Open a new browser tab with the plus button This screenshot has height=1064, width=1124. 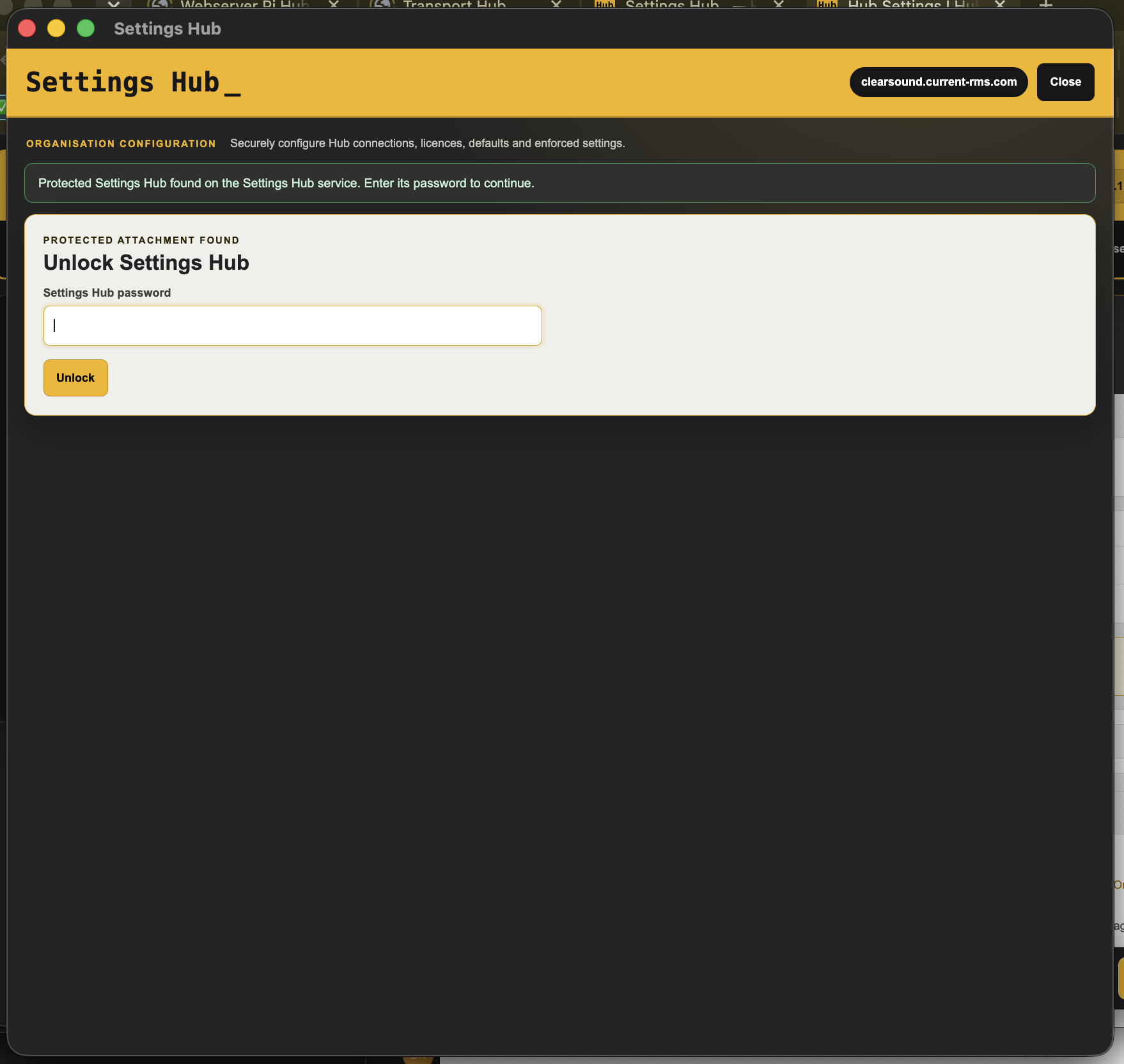click(x=1046, y=4)
